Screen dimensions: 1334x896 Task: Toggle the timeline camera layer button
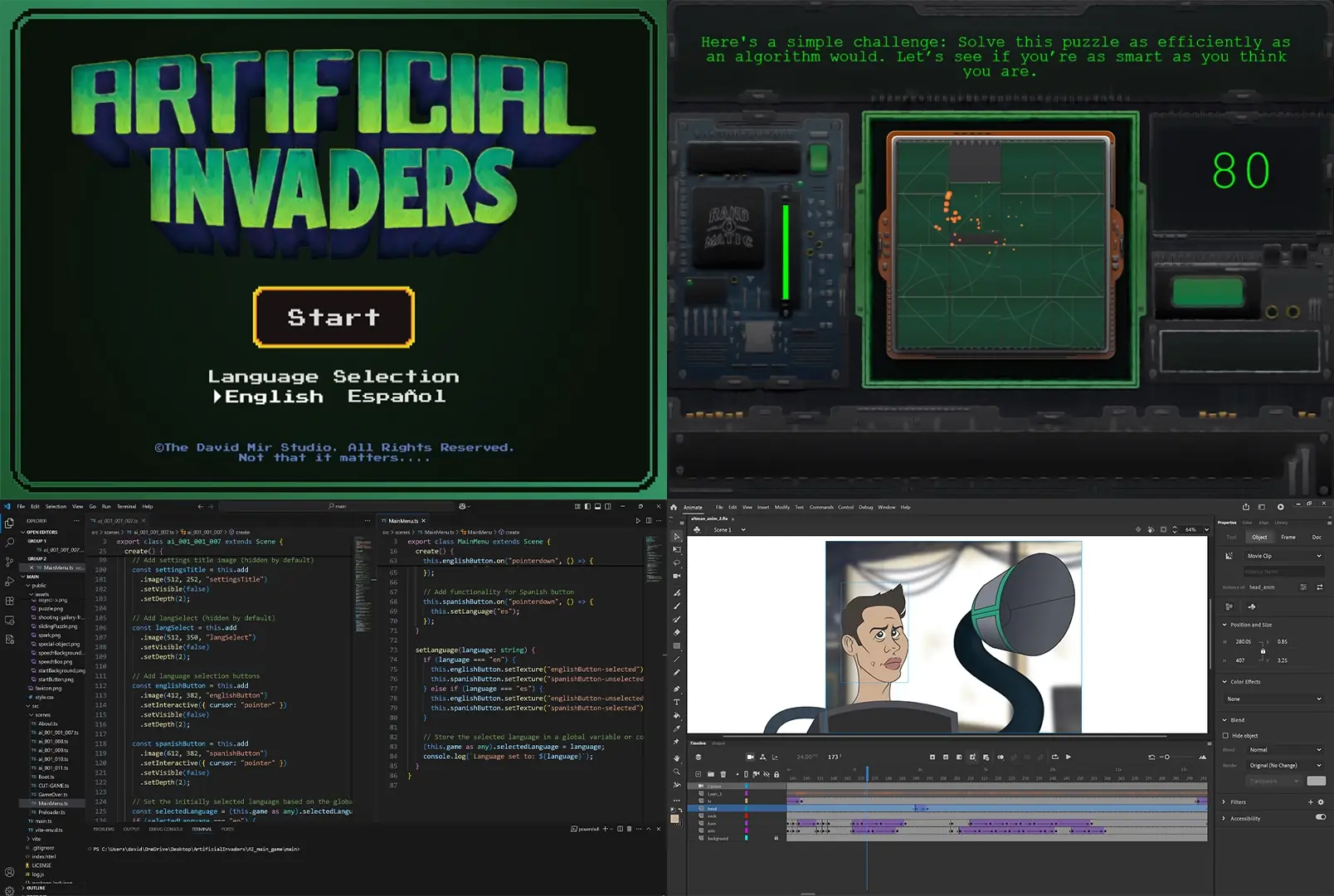click(x=750, y=757)
